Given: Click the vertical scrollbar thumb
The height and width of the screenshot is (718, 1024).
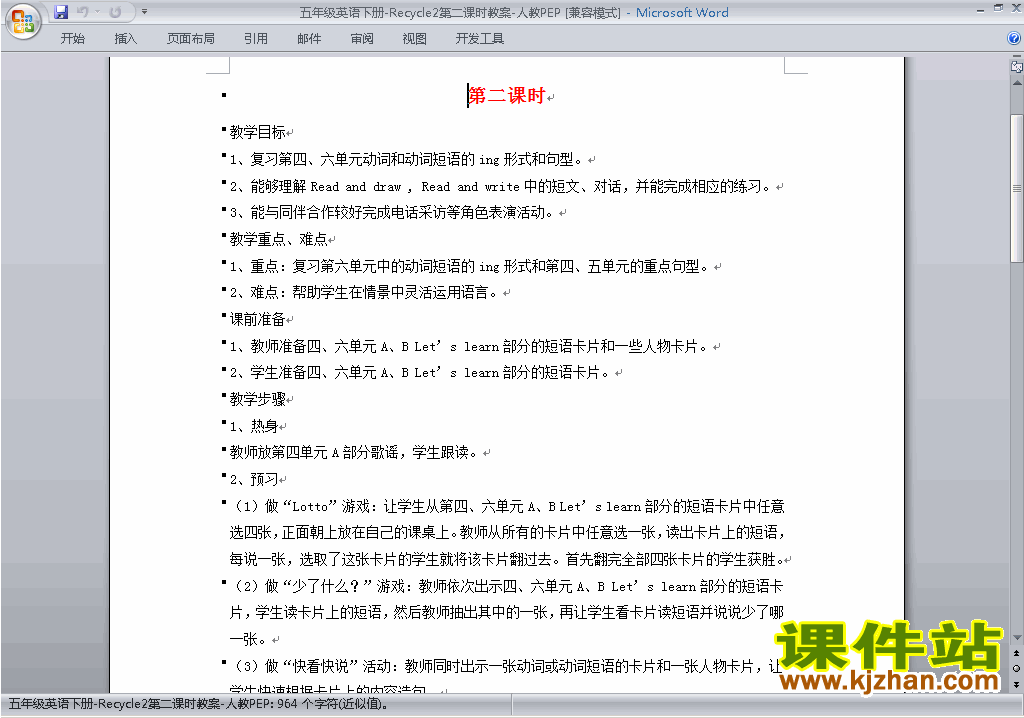Looking at the screenshot, I should pyautogui.click(x=1017, y=188).
